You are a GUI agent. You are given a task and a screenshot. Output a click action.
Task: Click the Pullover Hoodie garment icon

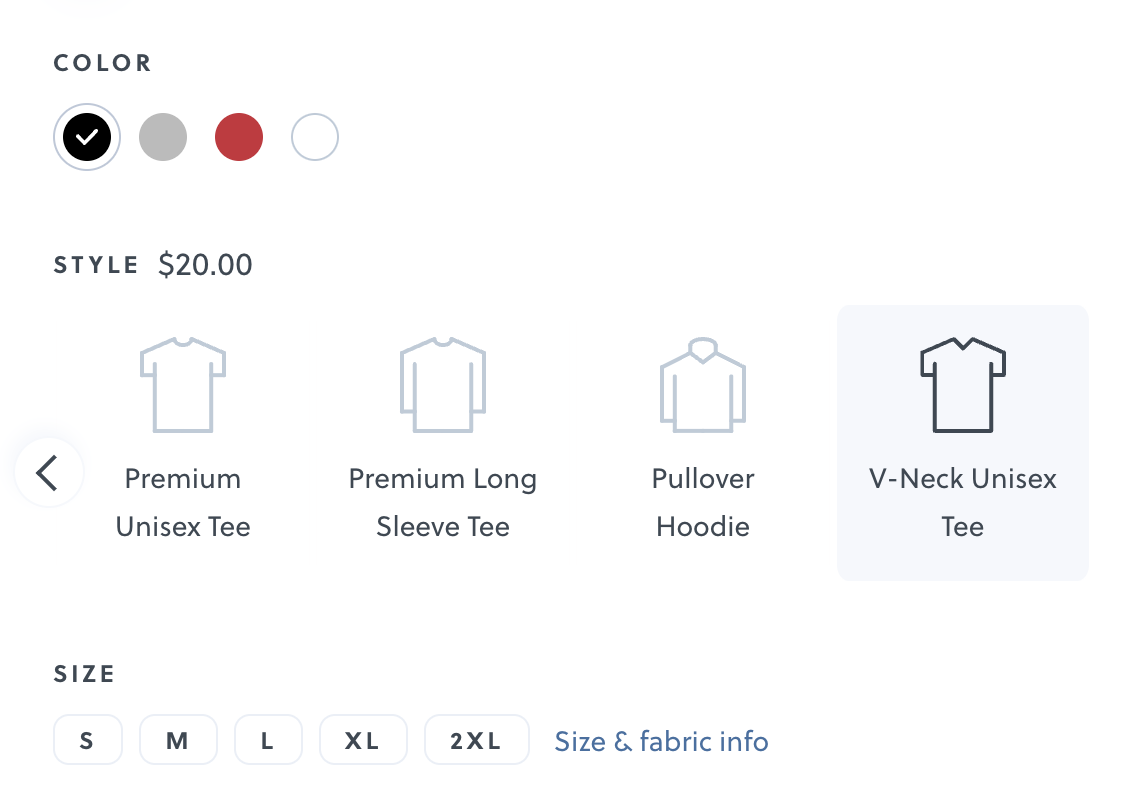click(703, 385)
